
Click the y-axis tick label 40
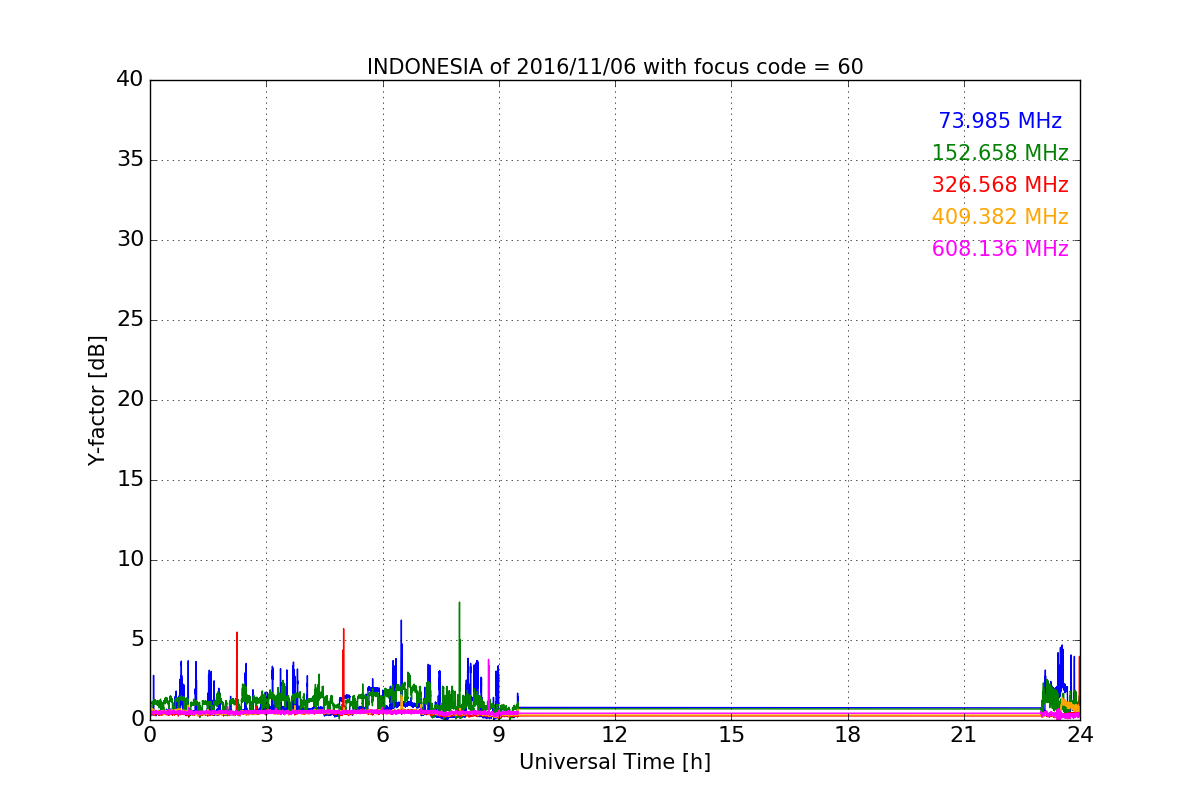130,80
